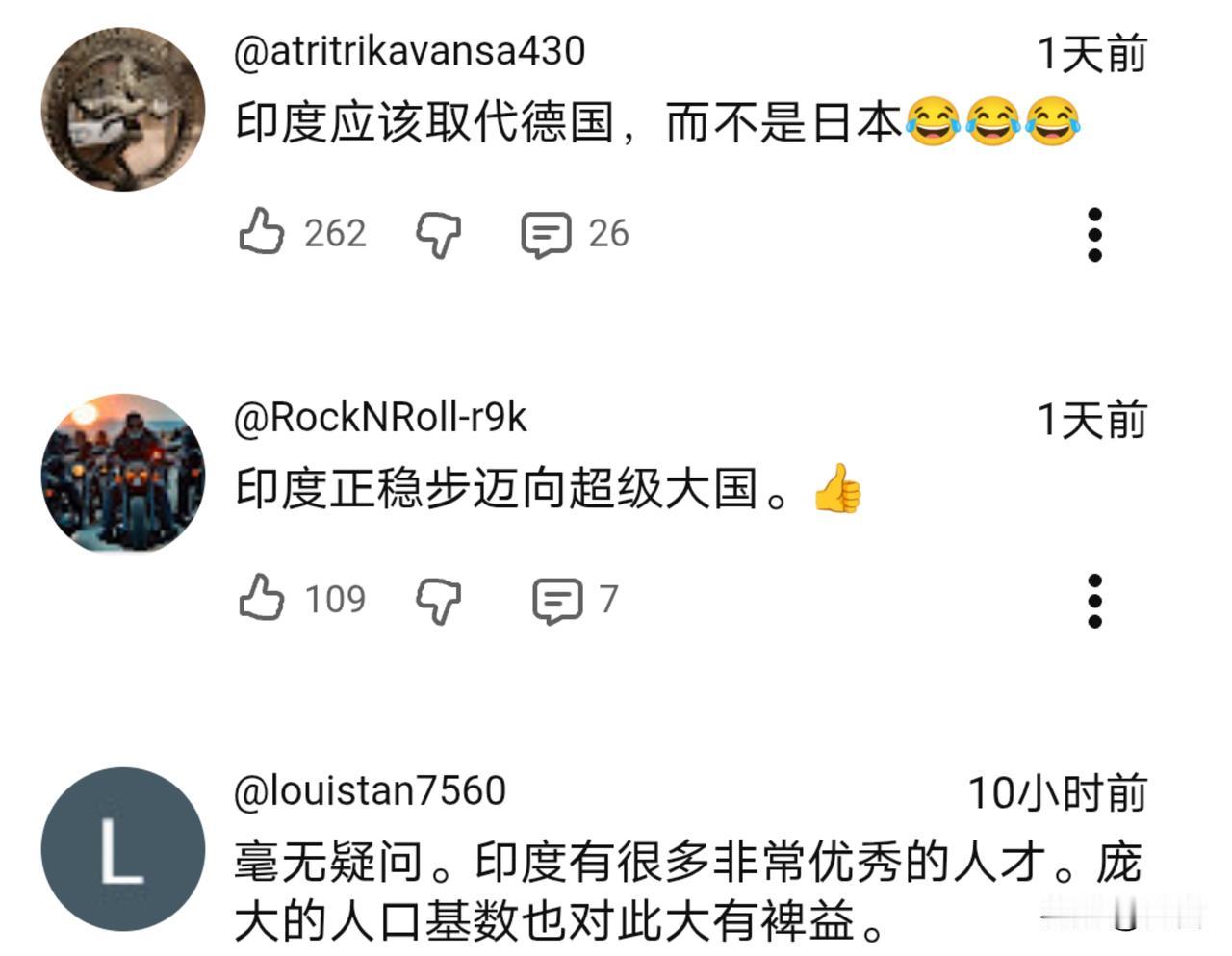
Task: Open @louistan7560's letter L avatar
Action: coord(123,849)
